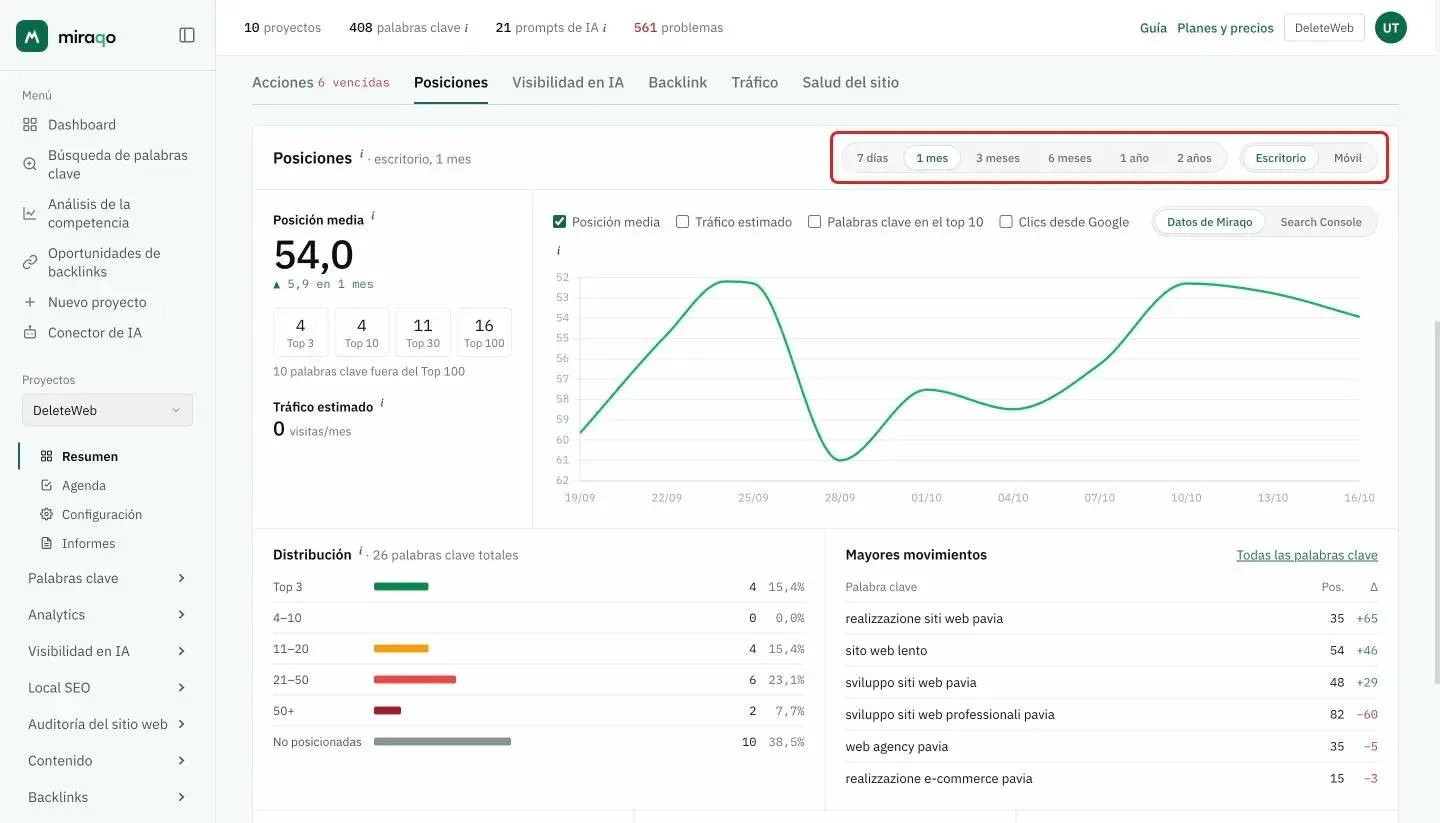This screenshot has width=1440, height=823.
Task: Set time range to 6 meses
Action: [1070, 158]
